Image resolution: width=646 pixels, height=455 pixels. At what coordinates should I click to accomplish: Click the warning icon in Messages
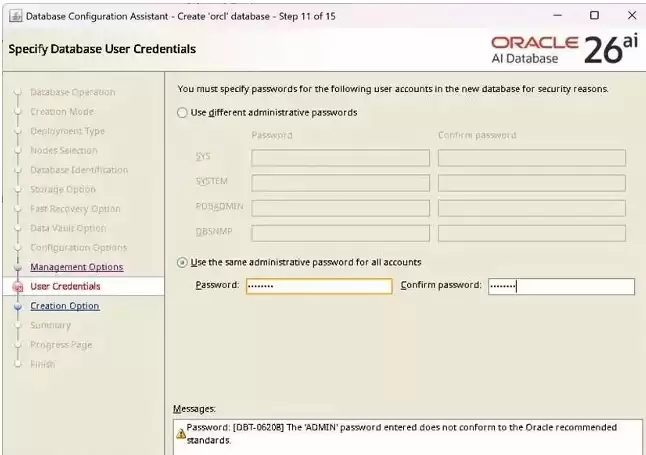click(x=180, y=434)
